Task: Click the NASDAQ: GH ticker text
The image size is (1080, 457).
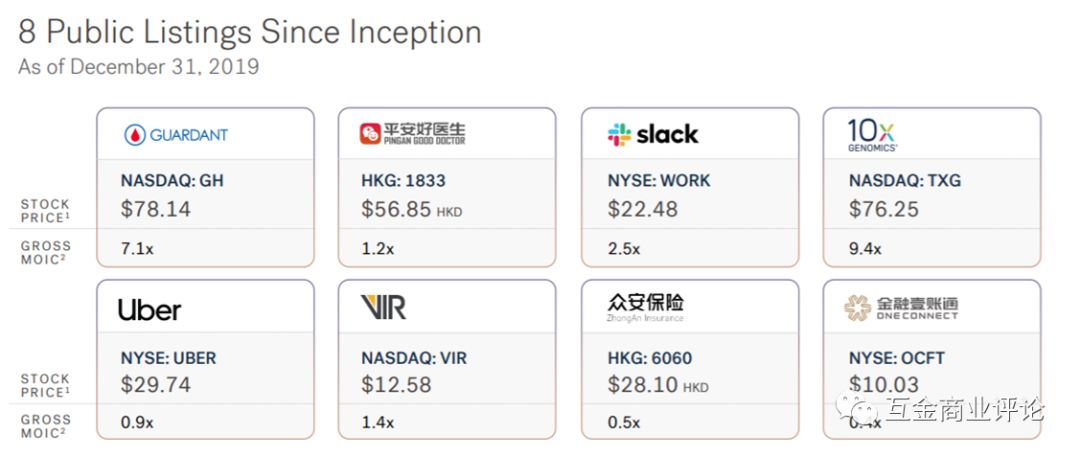Action: pos(172,182)
